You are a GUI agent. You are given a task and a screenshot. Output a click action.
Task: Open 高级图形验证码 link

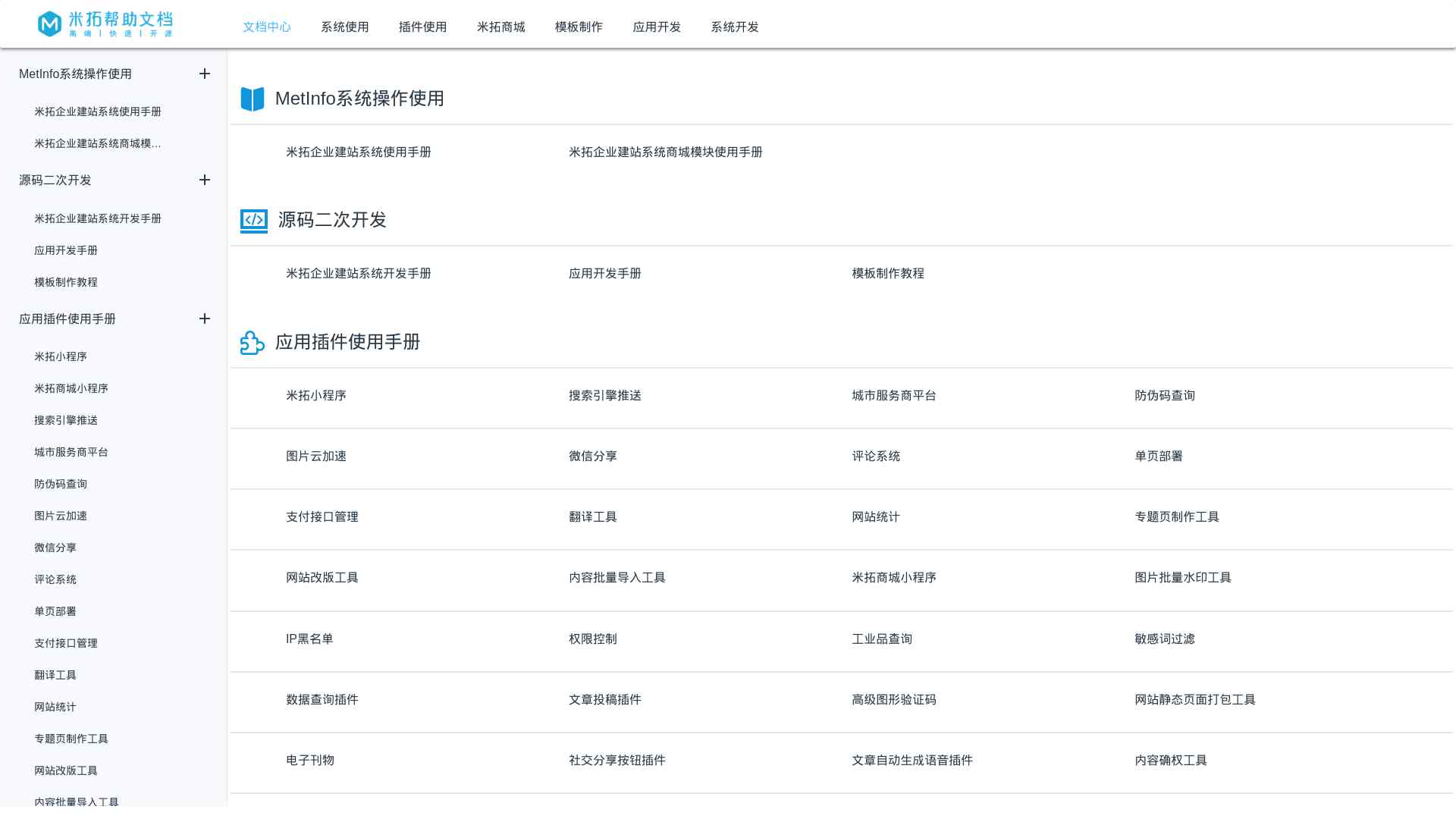(894, 700)
